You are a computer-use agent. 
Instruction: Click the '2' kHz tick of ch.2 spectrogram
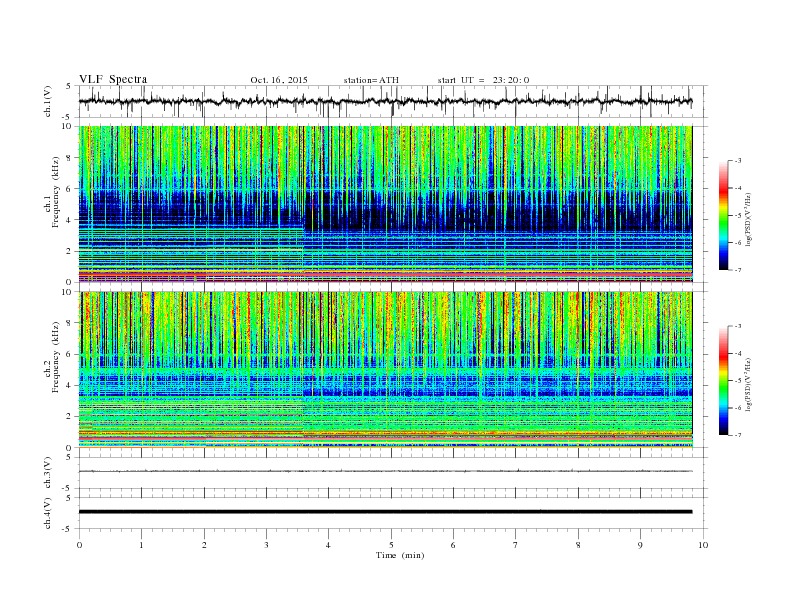(x=70, y=417)
